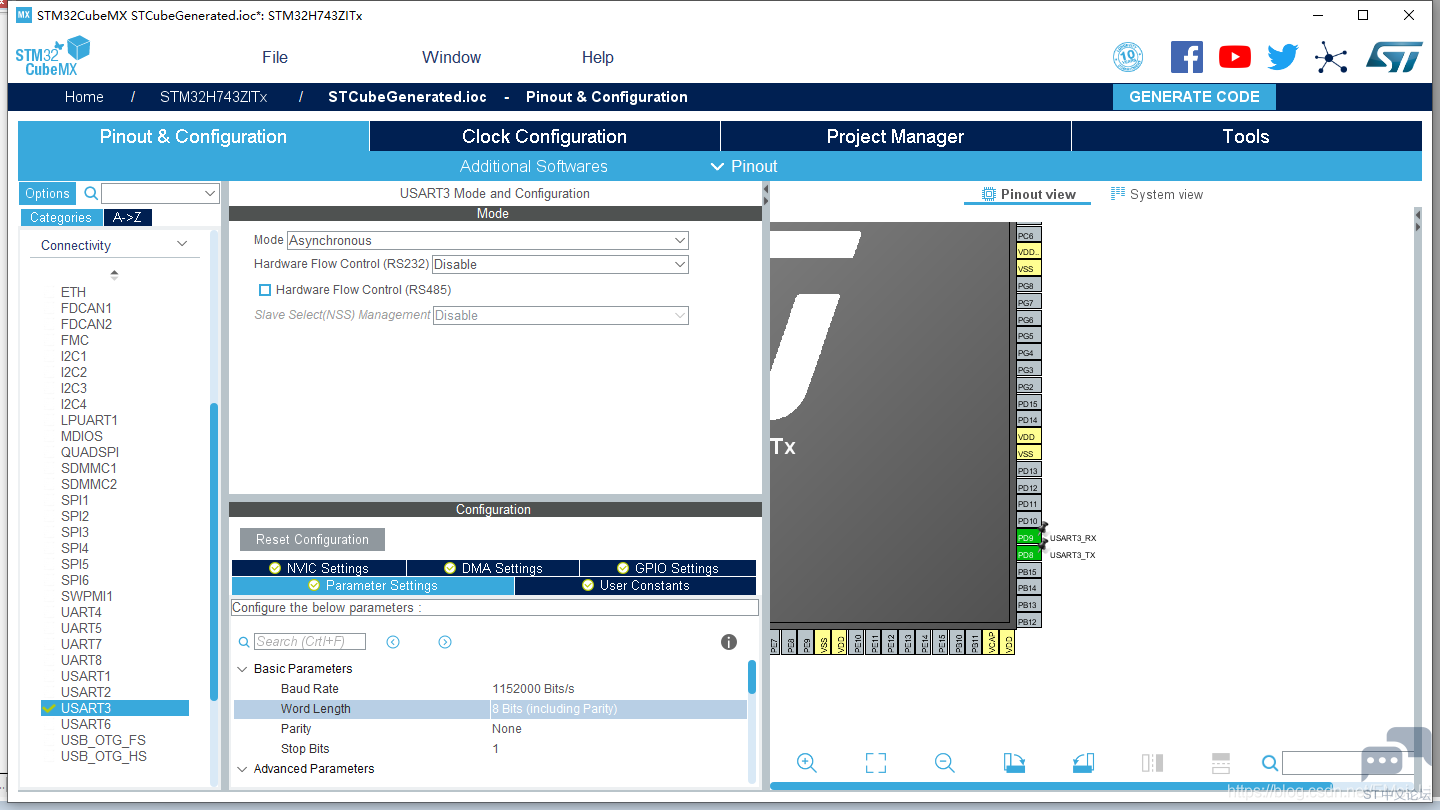Click the ST community network icon
Screen dimensions: 1440x810
(x=1331, y=57)
